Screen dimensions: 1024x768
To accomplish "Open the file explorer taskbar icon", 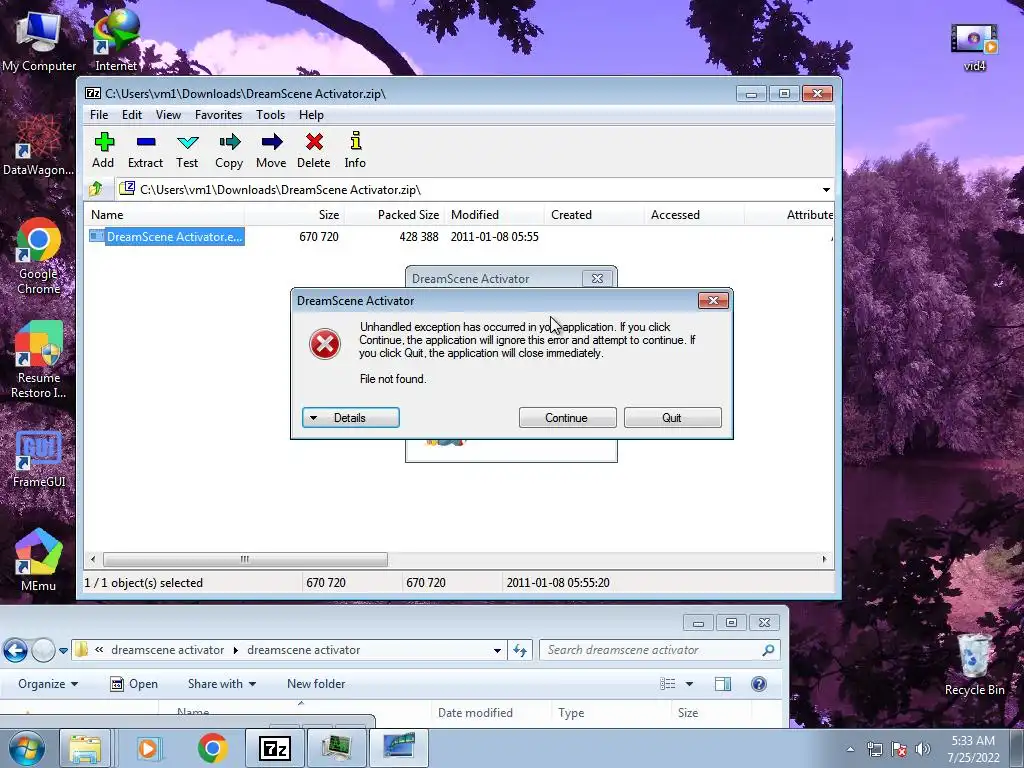I will pos(86,748).
